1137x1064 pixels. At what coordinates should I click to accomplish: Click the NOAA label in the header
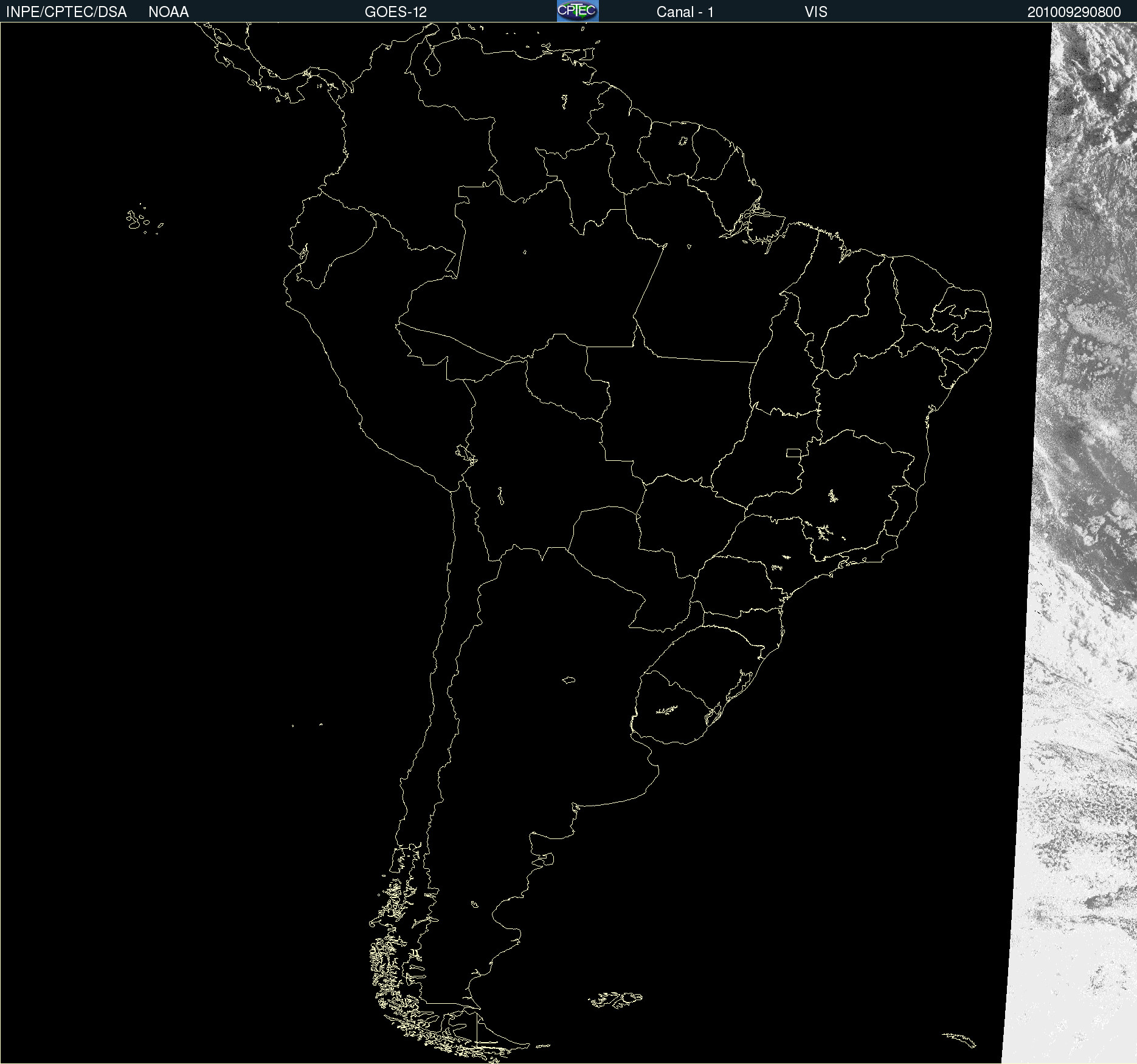tap(168, 12)
